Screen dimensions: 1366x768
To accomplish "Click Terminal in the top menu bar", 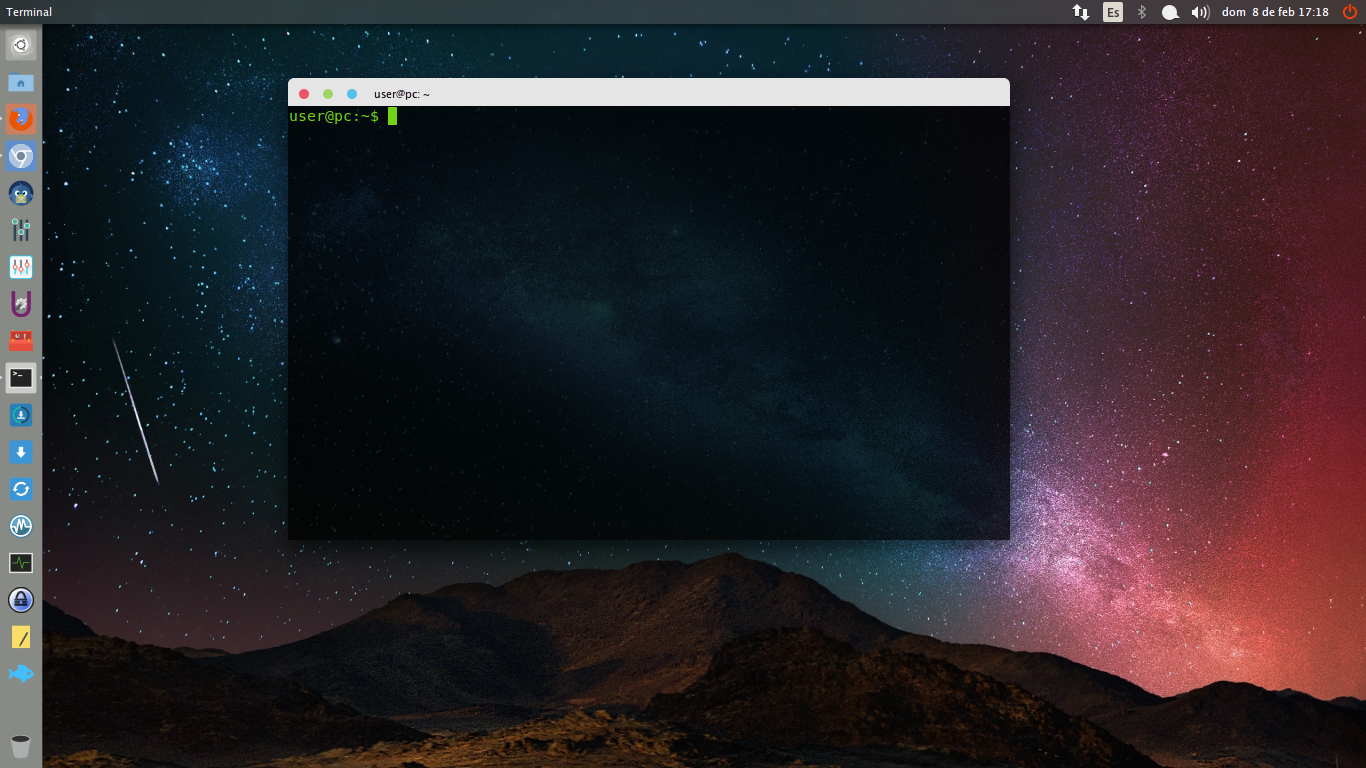I will pos(28,11).
